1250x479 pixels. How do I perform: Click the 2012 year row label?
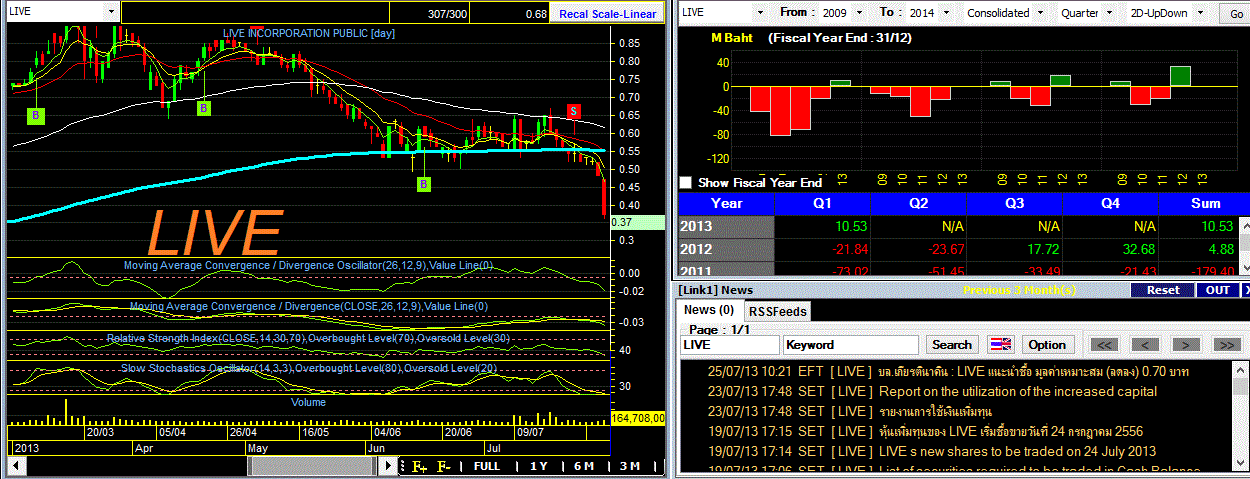pos(726,248)
